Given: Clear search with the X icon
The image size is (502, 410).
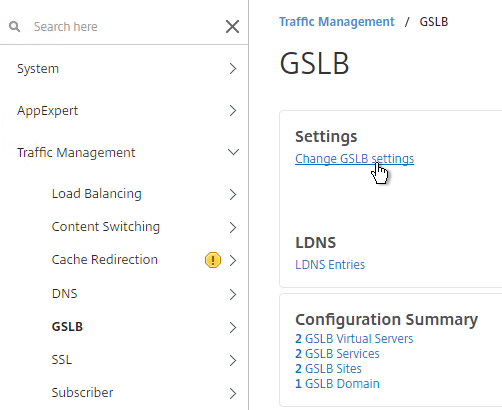Looking at the screenshot, I should tap(232, 27).
